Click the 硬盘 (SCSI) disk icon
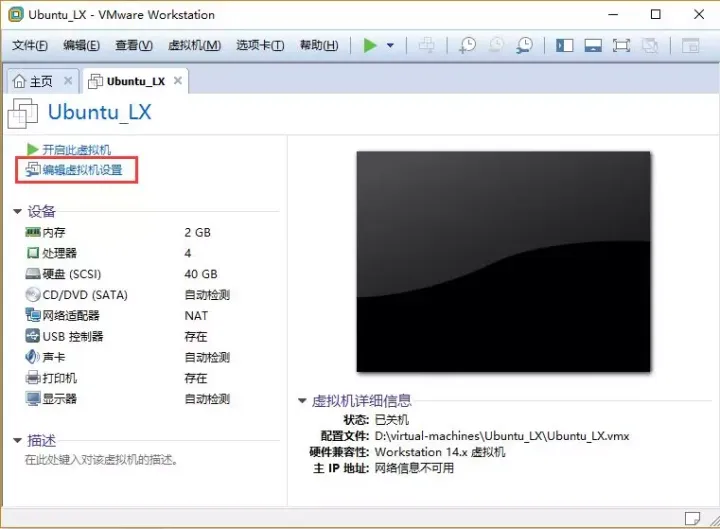 click(x=33, y=274)
